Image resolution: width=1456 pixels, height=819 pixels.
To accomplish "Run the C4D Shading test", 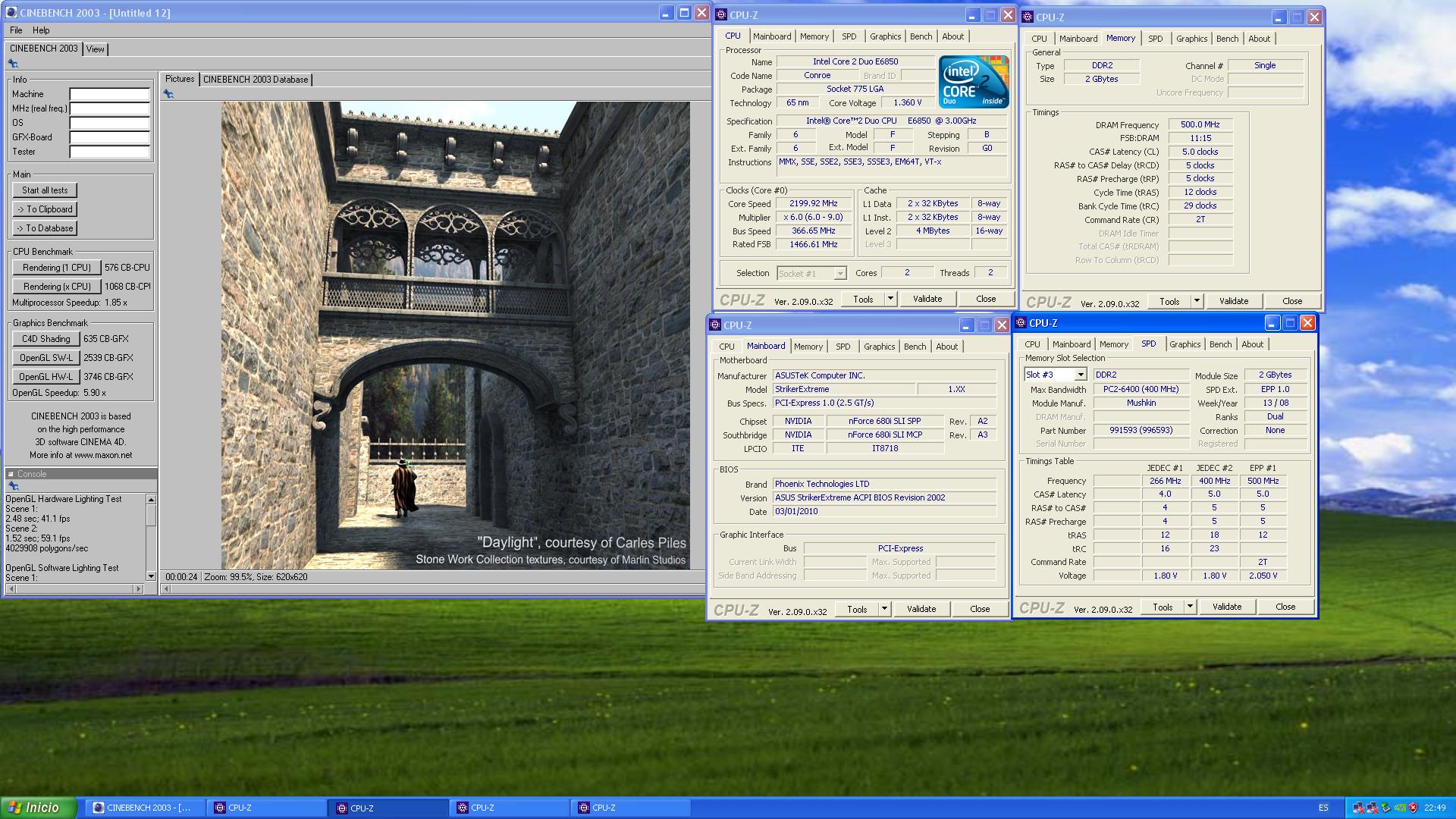I will 45,339.
